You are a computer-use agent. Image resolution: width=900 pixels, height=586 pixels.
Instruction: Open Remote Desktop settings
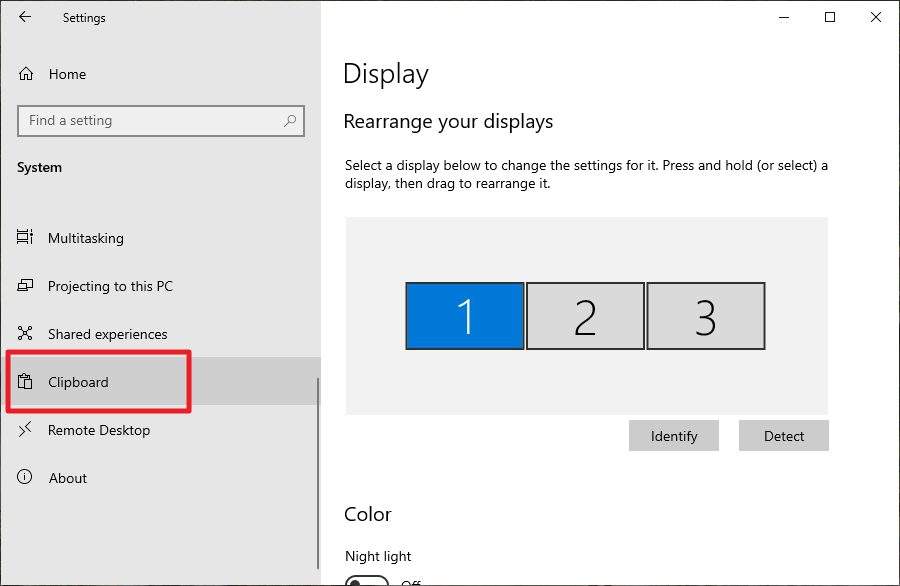click(96, 430)
